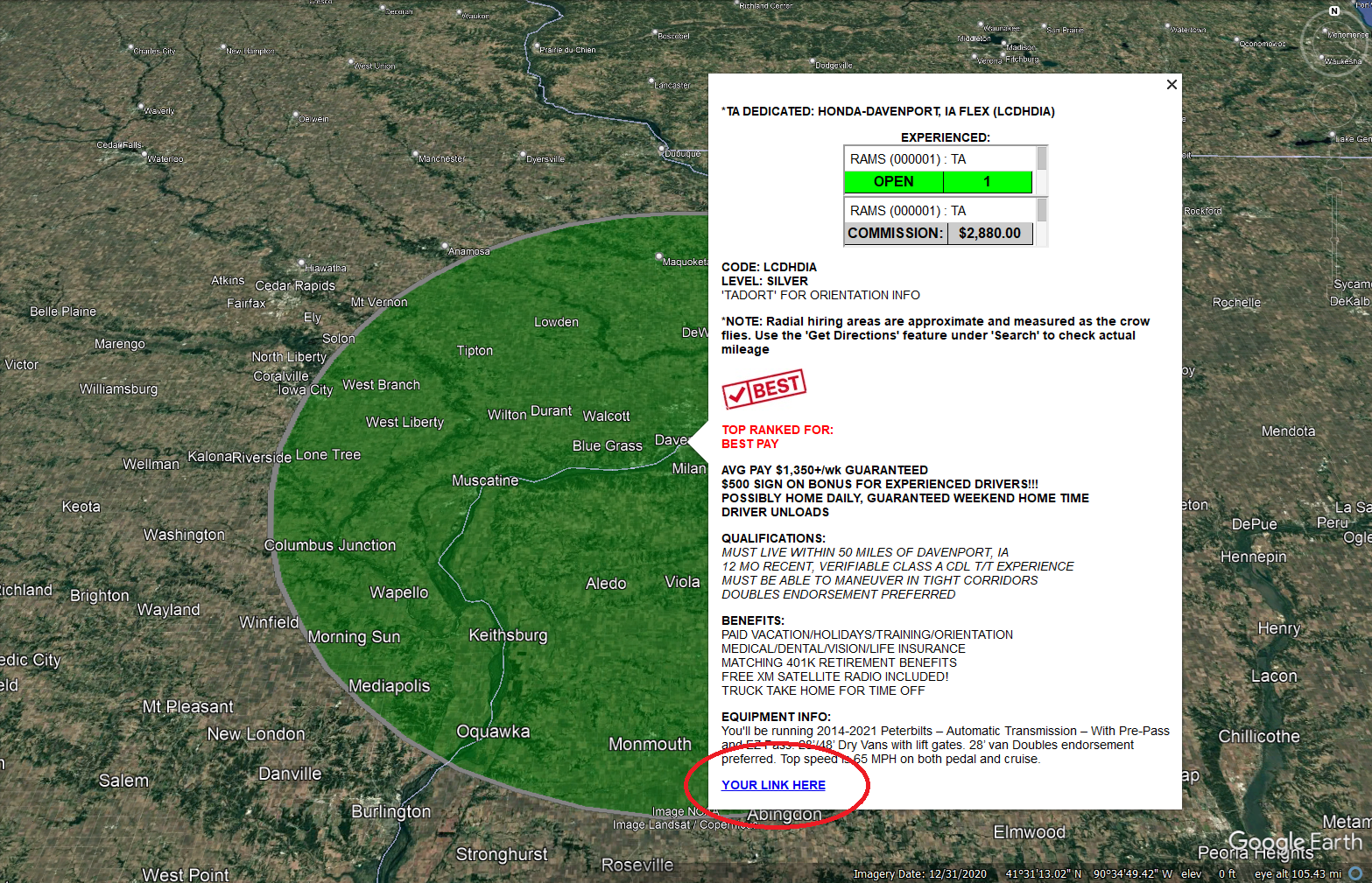Click the Anamosa city dot marker
Screen dimensions: 1372x883
click(445, 247)
